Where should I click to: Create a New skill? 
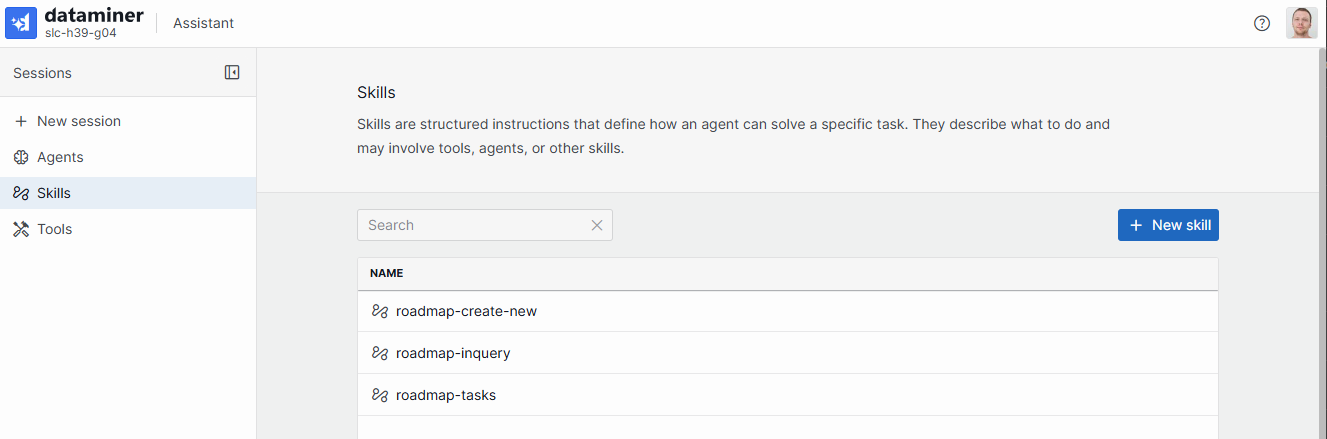point(1168,225)
